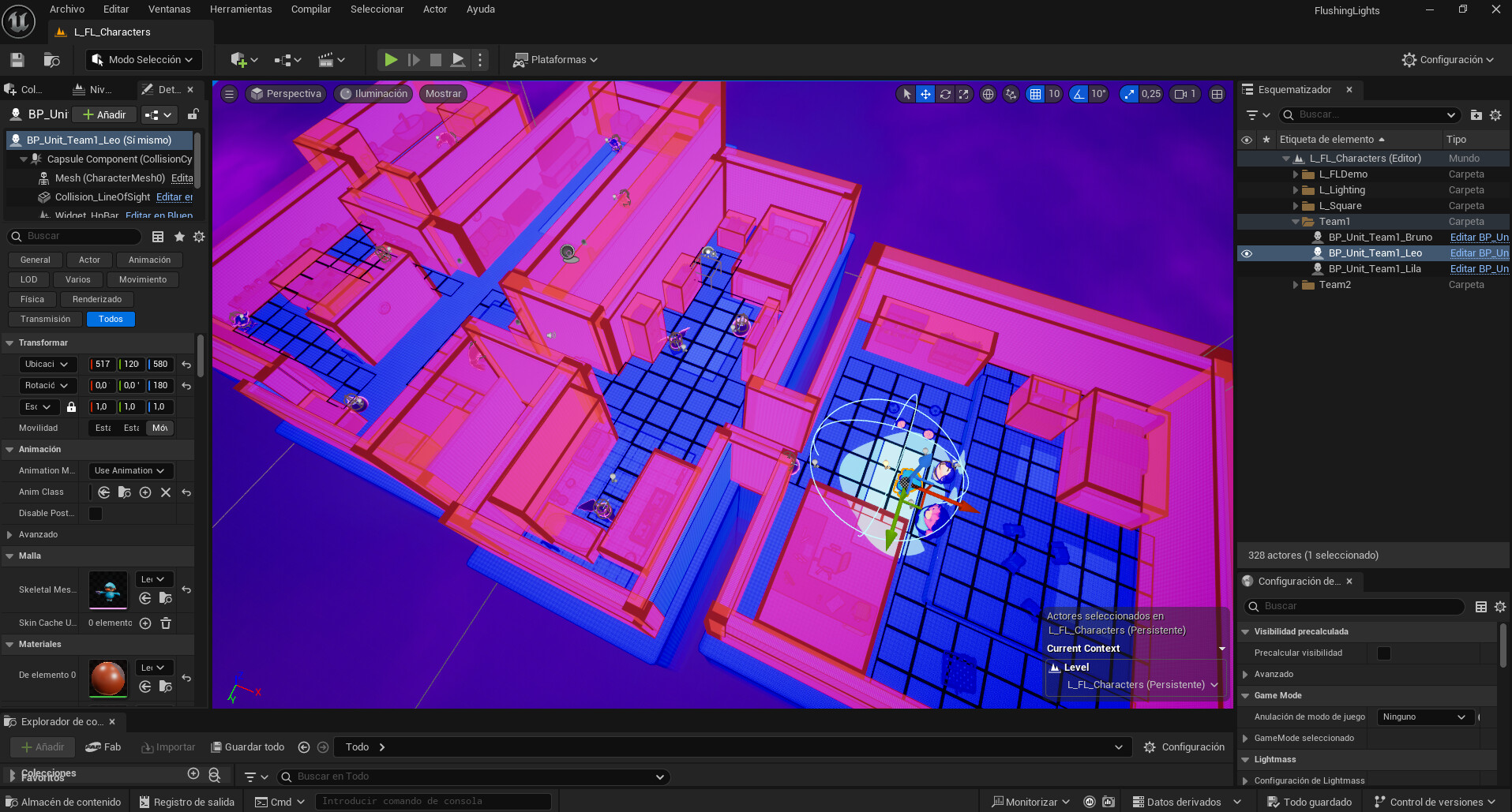Switch to the Esquematizador tab
The width and height of the screenshot is (1512, 812).
pyautogui.click(x=1295, y=90)
